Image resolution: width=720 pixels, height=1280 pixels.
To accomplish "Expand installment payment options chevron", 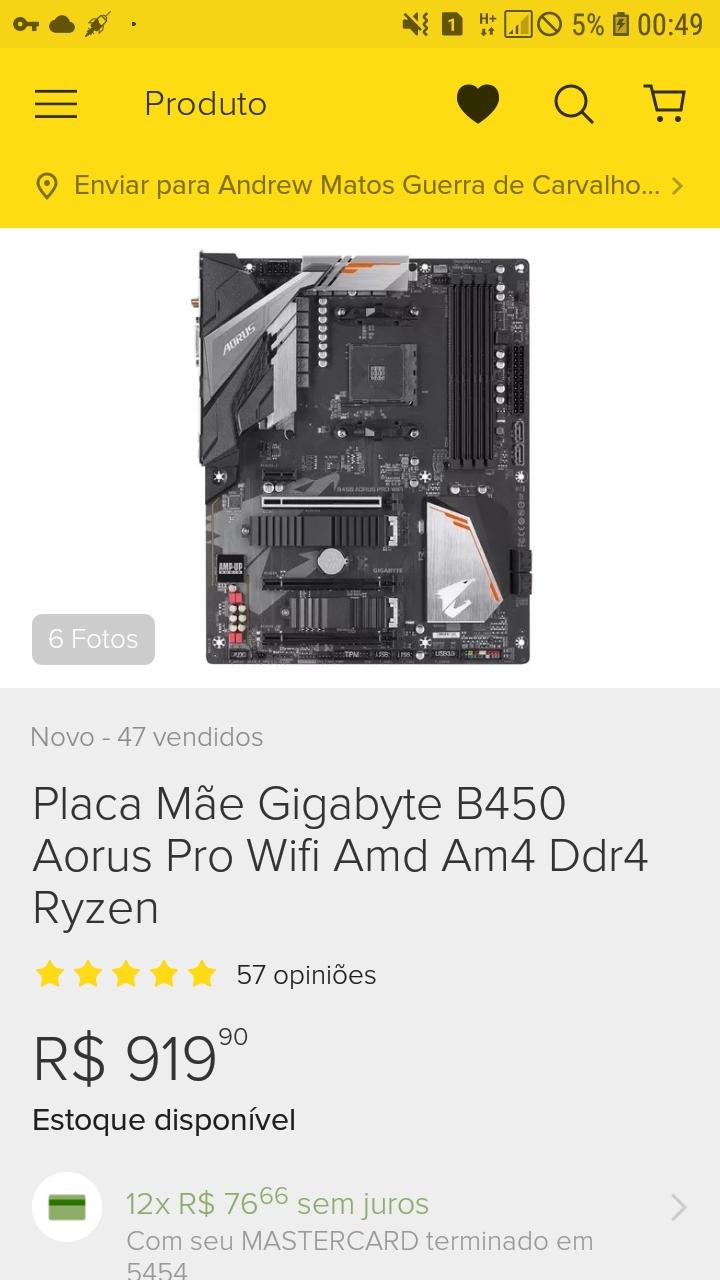I will click(678, 1208).
